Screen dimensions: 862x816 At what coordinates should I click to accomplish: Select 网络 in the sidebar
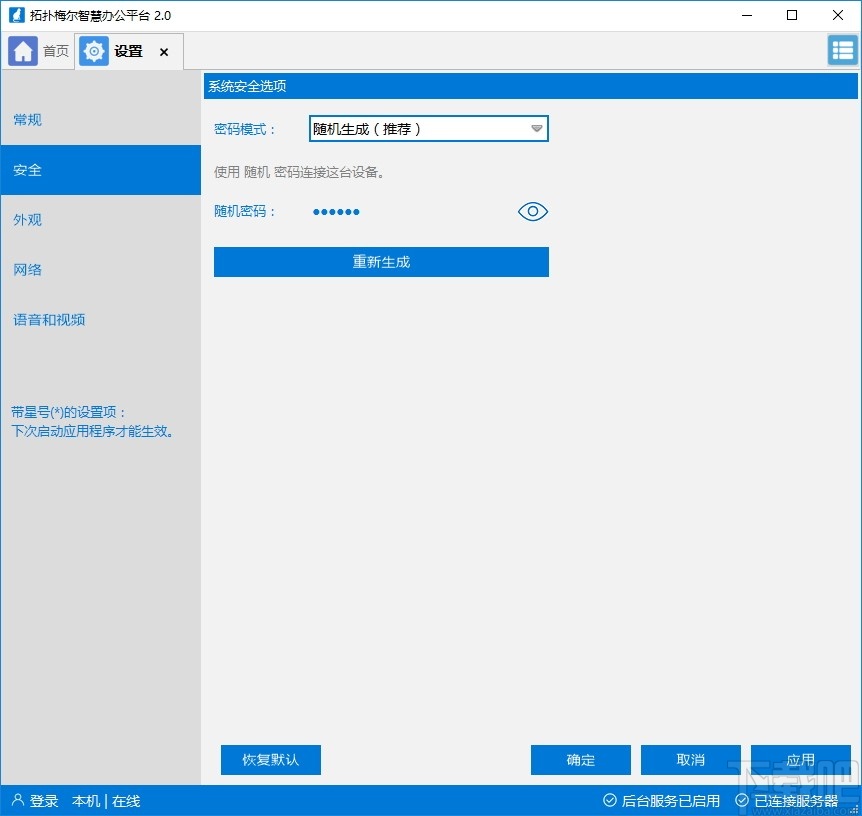tap(27, 269)
